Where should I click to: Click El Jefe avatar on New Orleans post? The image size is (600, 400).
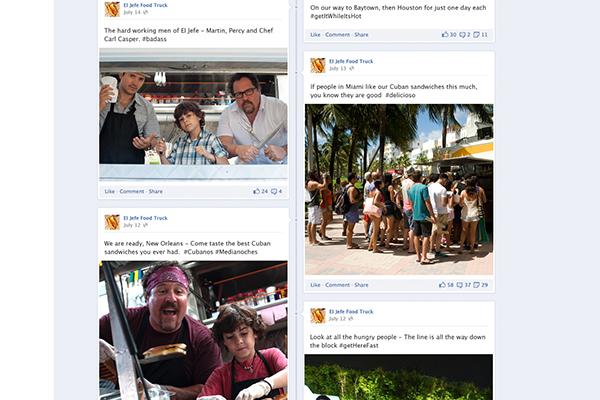tap(112, 222)
